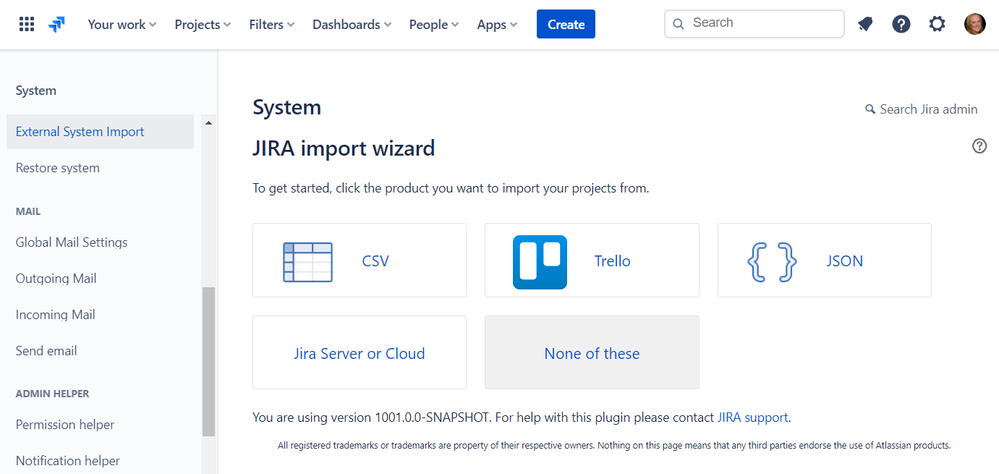Click the sidebar scrollbar thumb
The width and height of the screenshot is (999, 474).
tap(208, 361)
